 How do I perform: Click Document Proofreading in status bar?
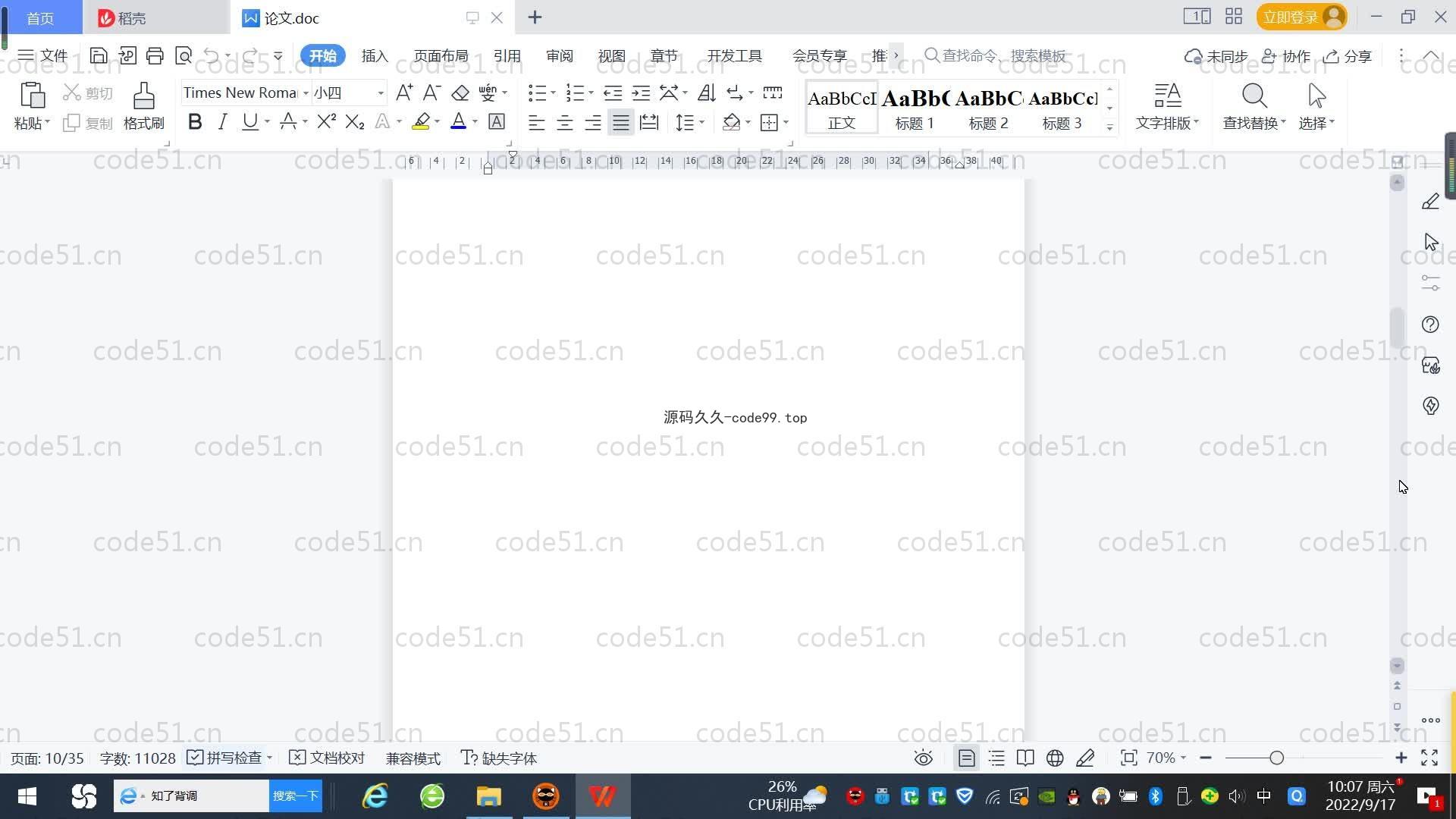coord(327,758)
